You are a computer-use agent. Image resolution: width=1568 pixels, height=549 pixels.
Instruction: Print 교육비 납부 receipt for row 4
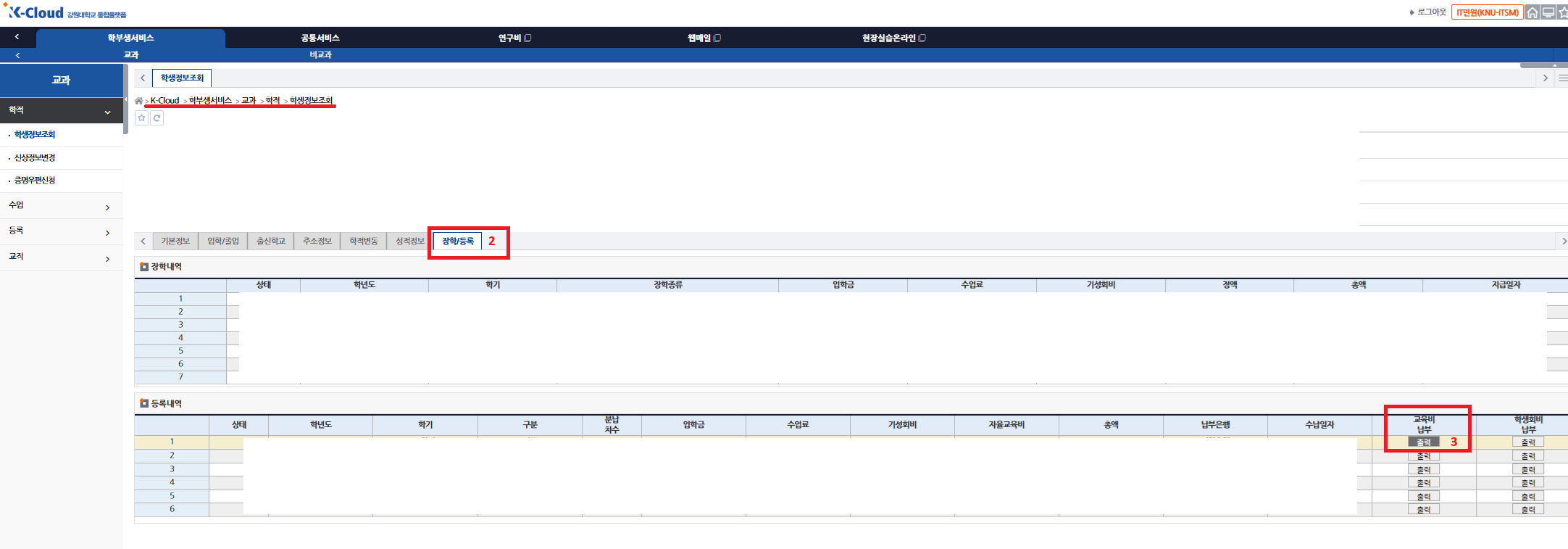pyautogui.click(x=1423, y=483)
